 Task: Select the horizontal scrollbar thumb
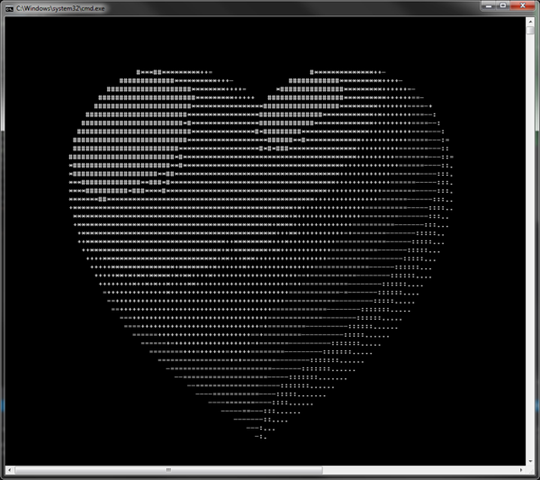[168, 470]
